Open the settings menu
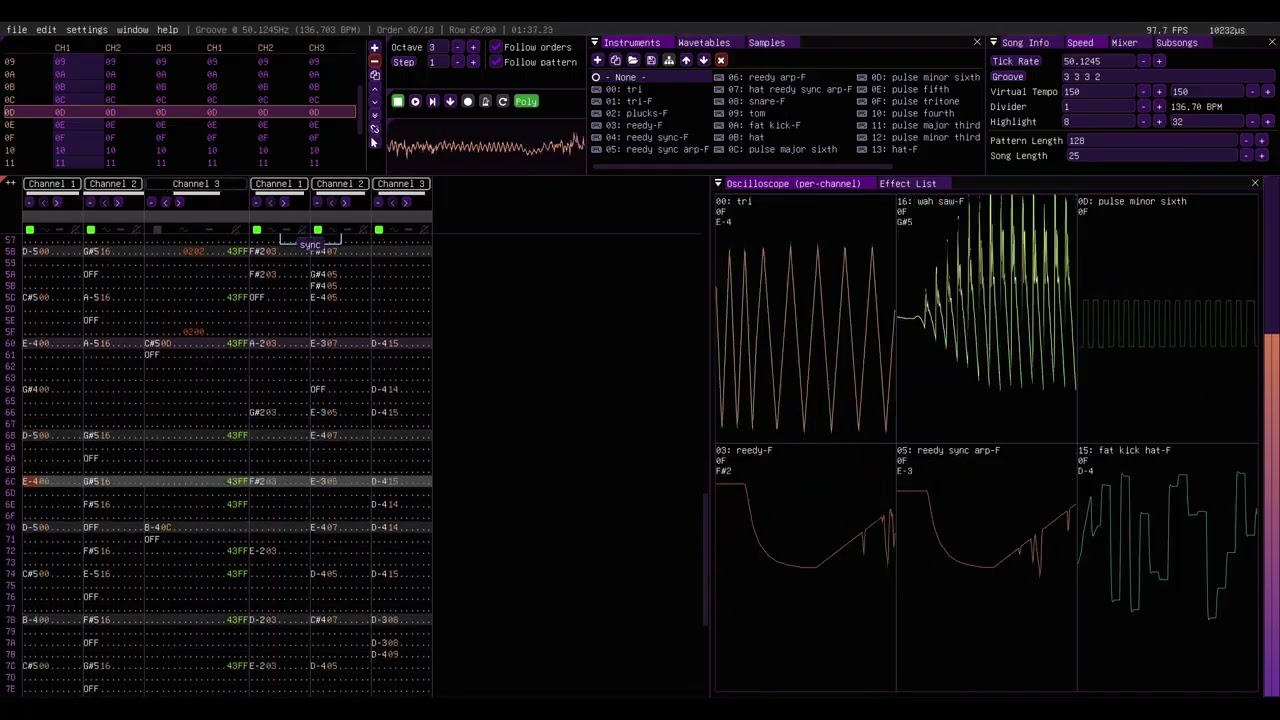The height and width of the screenshot is (720, 1280). pyautogui.click(x=87, y=30)
